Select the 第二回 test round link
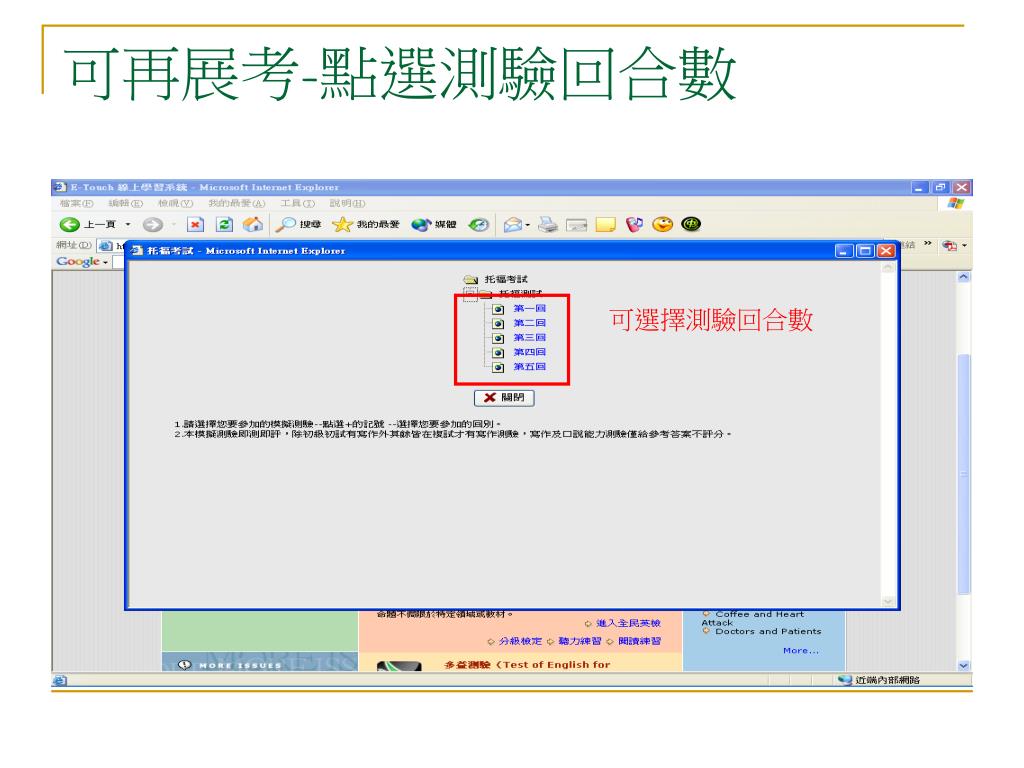This screenshot has width=1024, height=768. point(530,323)
